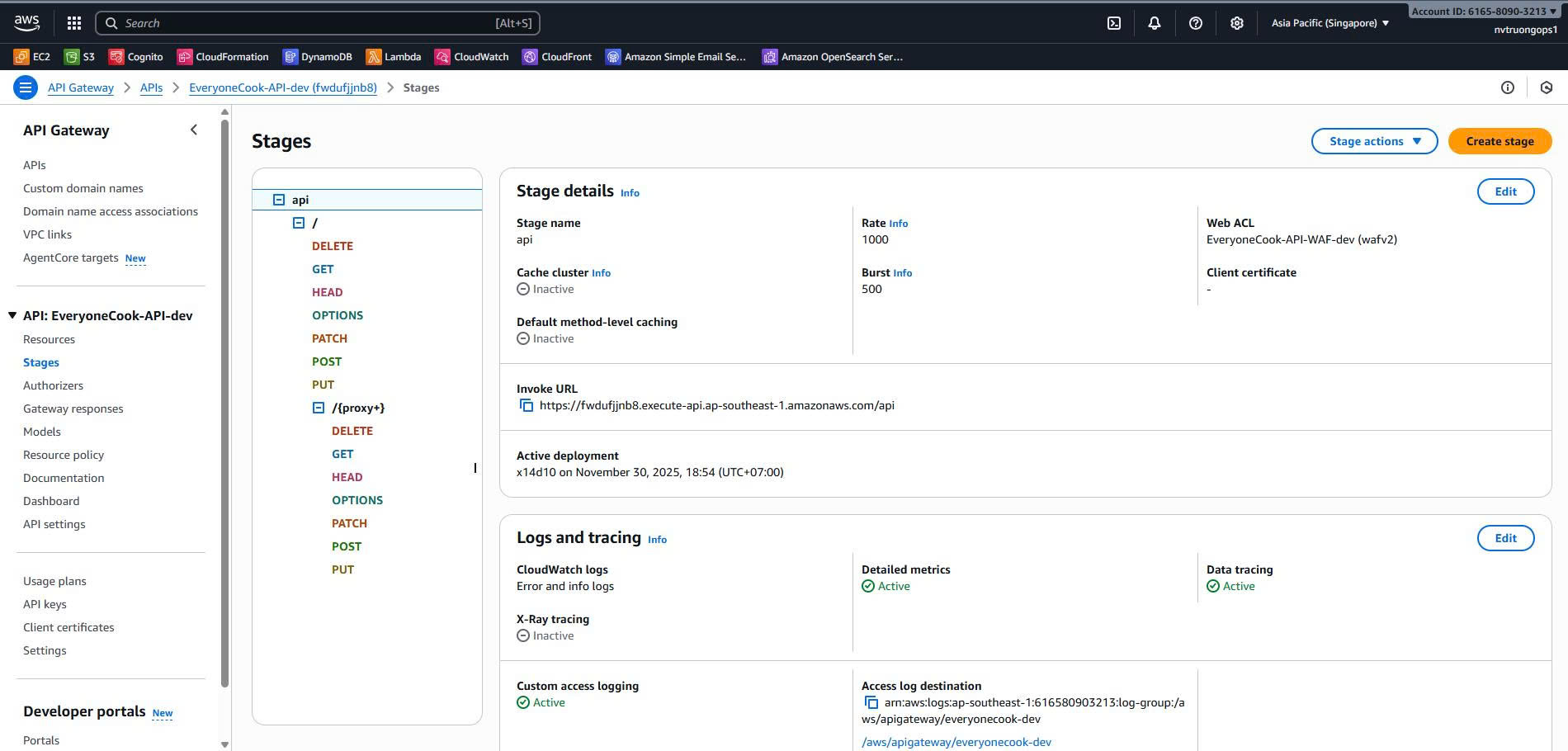
Task: Open the Lambda shortcut
Action: pos(394,57)
